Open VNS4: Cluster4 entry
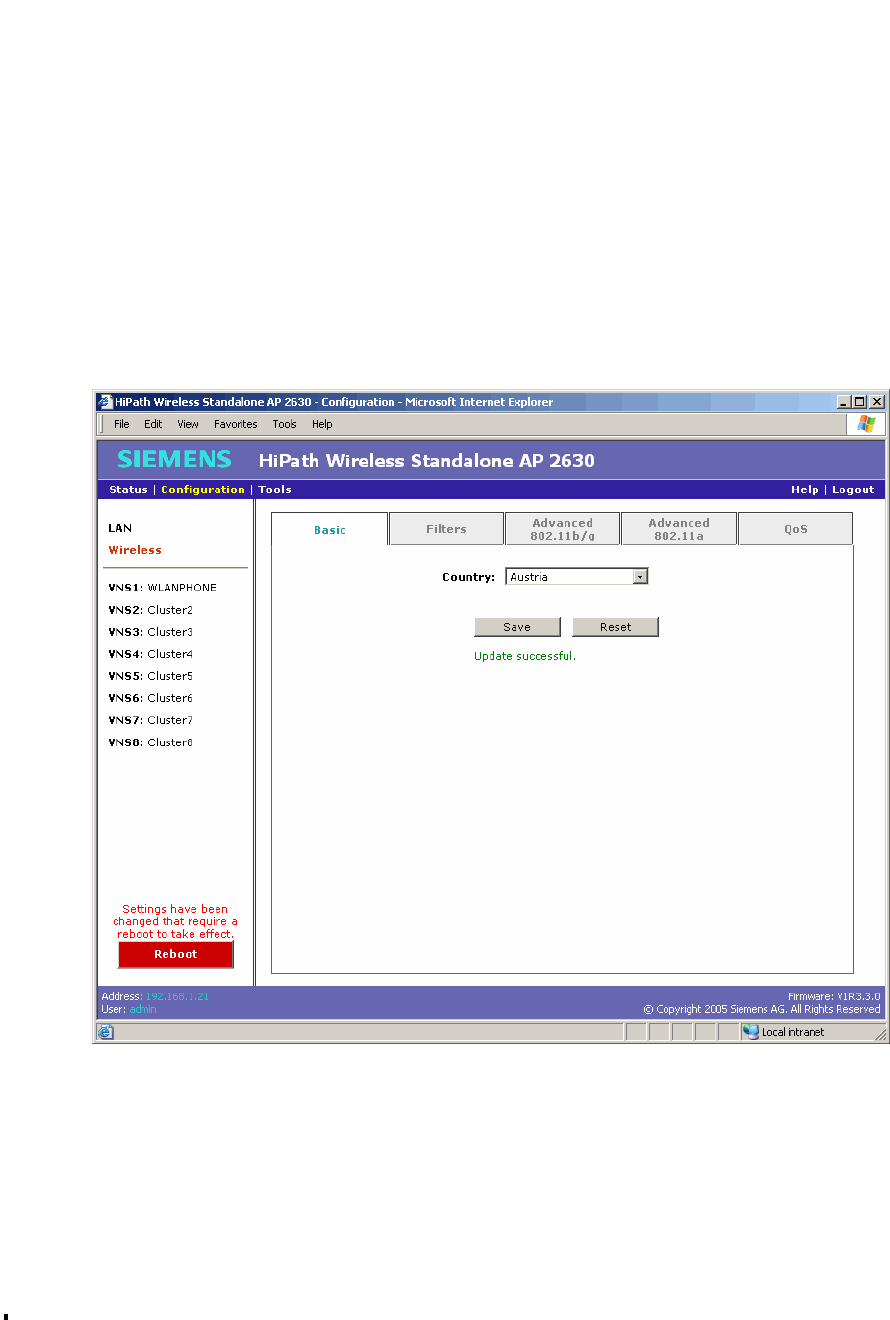The height and width of the screenshot is (1320, 890). [x=150, y=654]
